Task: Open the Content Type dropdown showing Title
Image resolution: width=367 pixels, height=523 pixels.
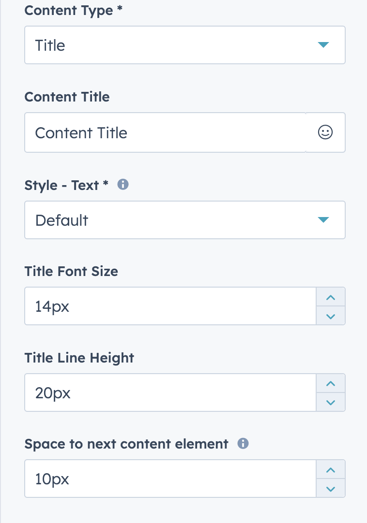Action: pos(185,45)
